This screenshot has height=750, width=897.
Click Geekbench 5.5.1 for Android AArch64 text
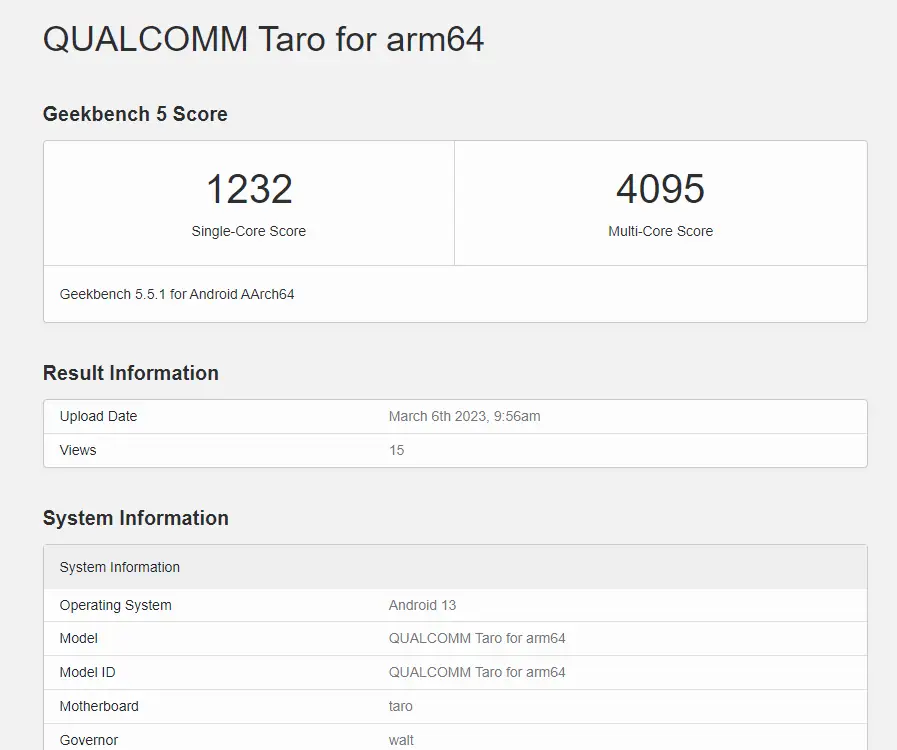point(177,294)
